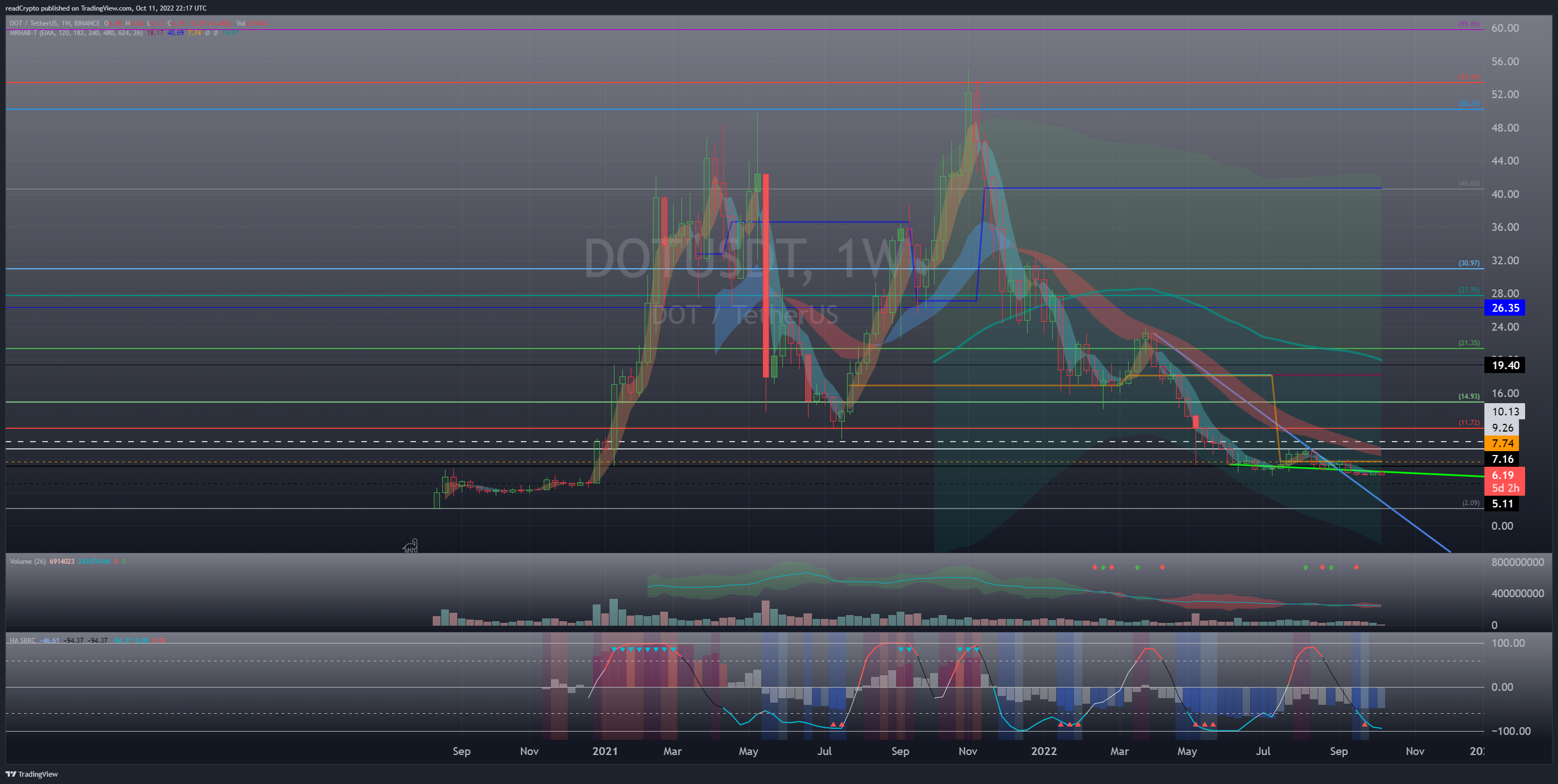Click the (27.76) green level label

1469,290
